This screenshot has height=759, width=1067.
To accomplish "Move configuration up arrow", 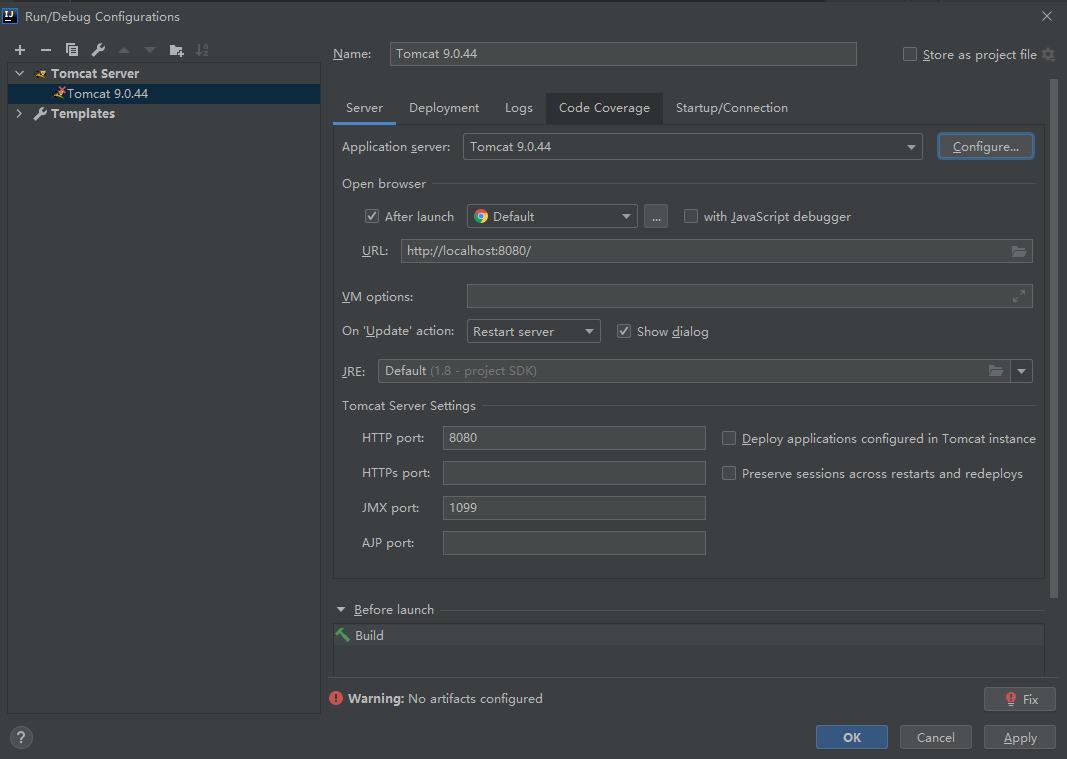I will tap(124, 50).
